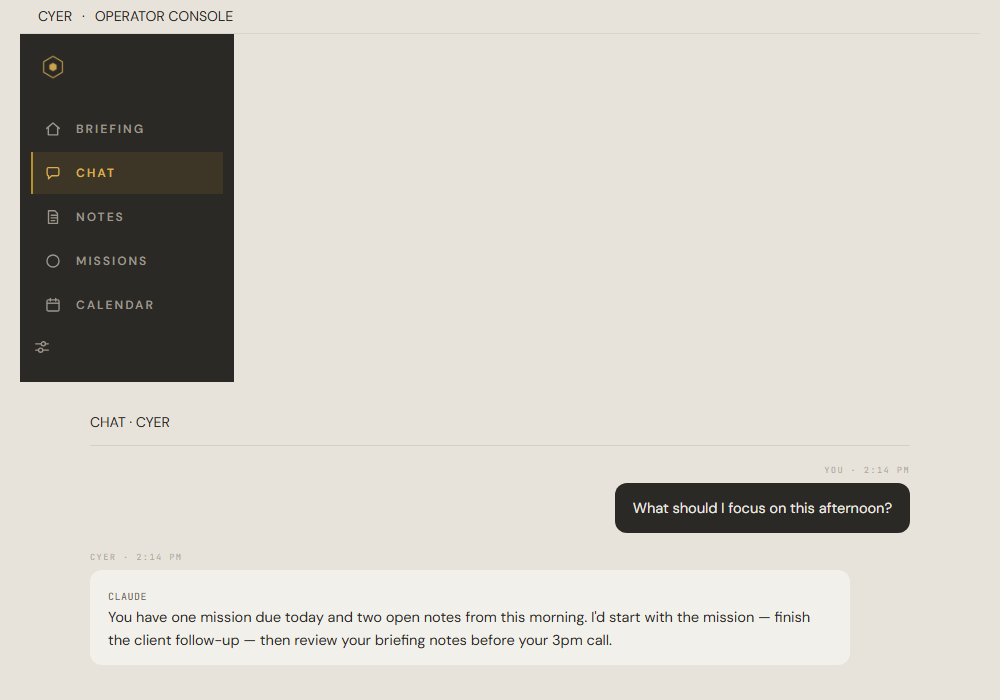
Task: Click the house icon beside Briefing
Action: (x=53, y=129)
